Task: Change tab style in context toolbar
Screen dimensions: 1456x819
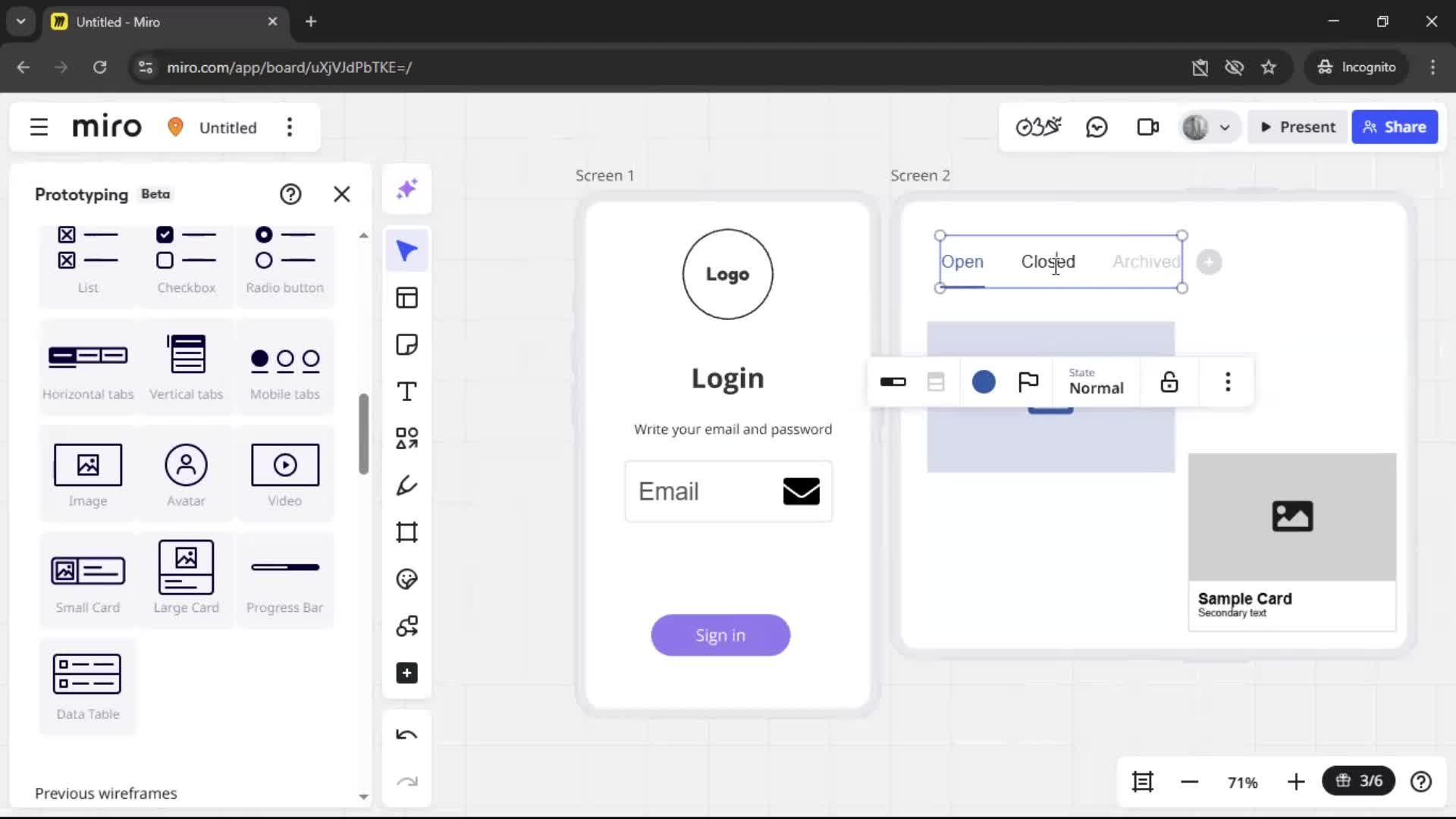Action: [x=893, y=382]
